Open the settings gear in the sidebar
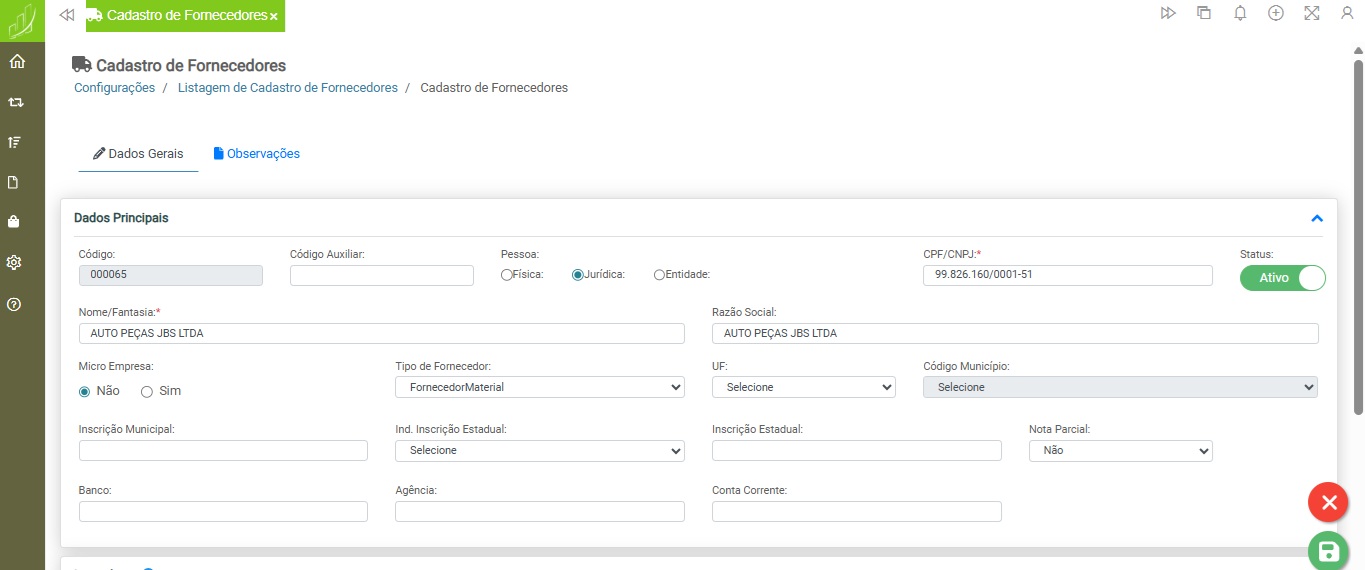 tap(15, 263)
